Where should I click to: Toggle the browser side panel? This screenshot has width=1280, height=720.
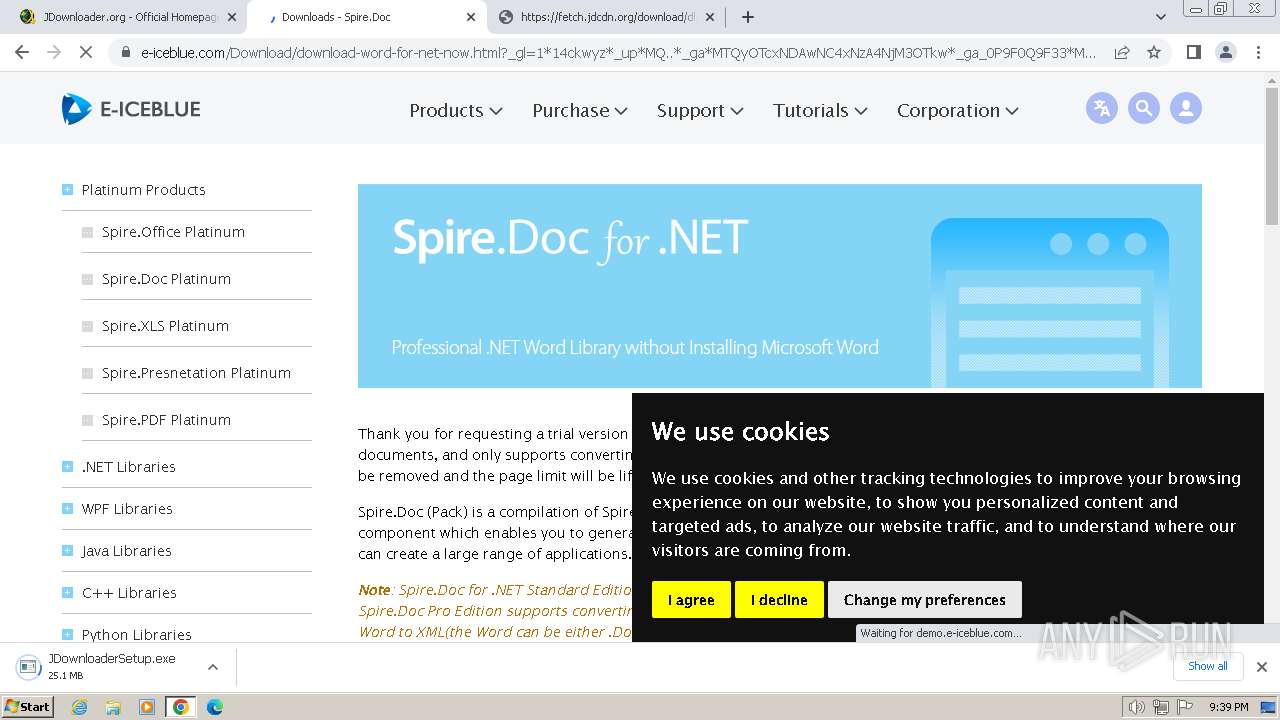pos(1193,52)
